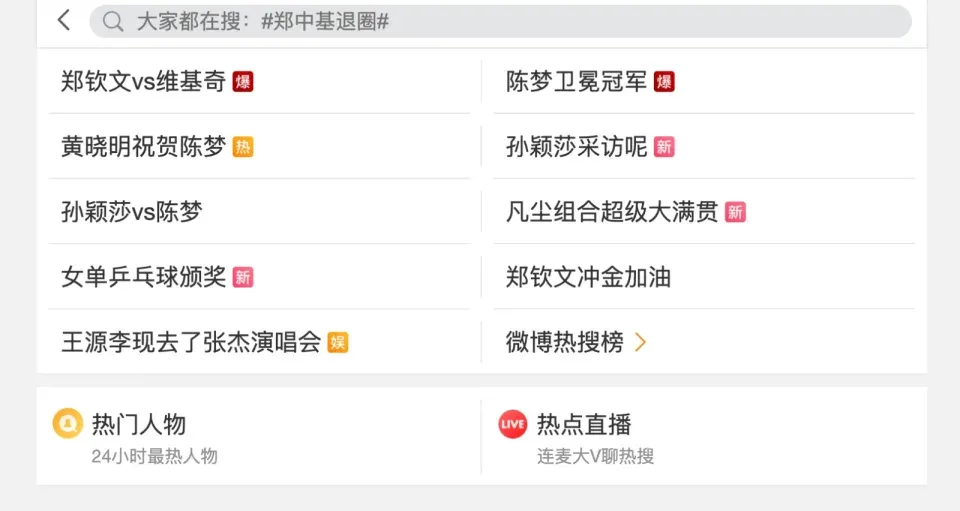Expand 微博热搜榜 via the orange chevron
Viewport: 960px width, 511px height.
coord(641,342)
